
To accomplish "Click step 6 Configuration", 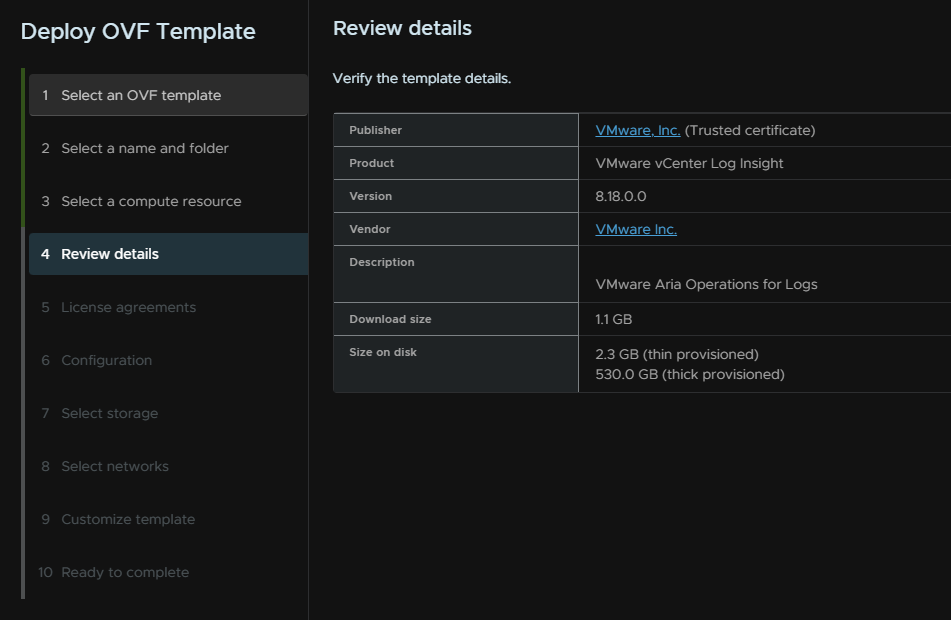I will click(169, 360).
